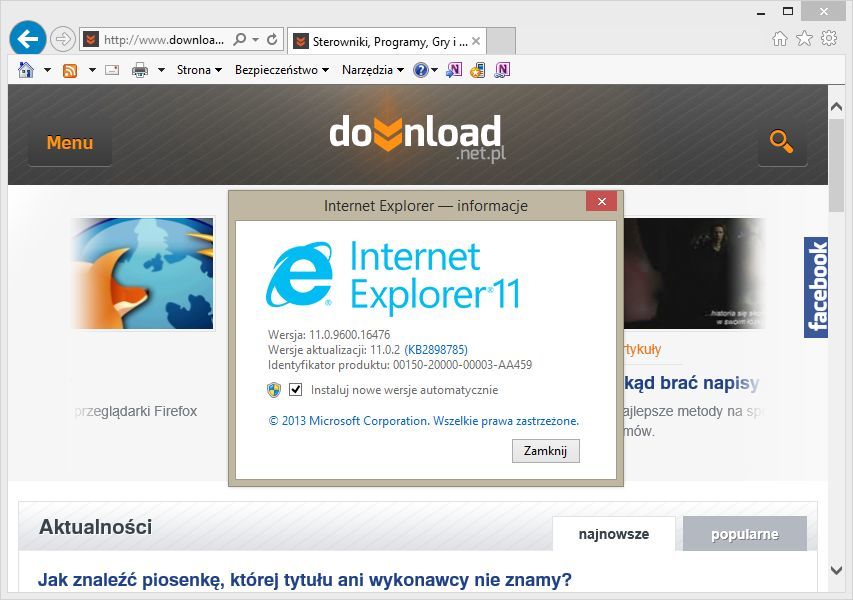Image resolution: width=853 pixels, height=600 pixels.
Task: Open the Tools gear icon
Action: [x=829, y=38]
